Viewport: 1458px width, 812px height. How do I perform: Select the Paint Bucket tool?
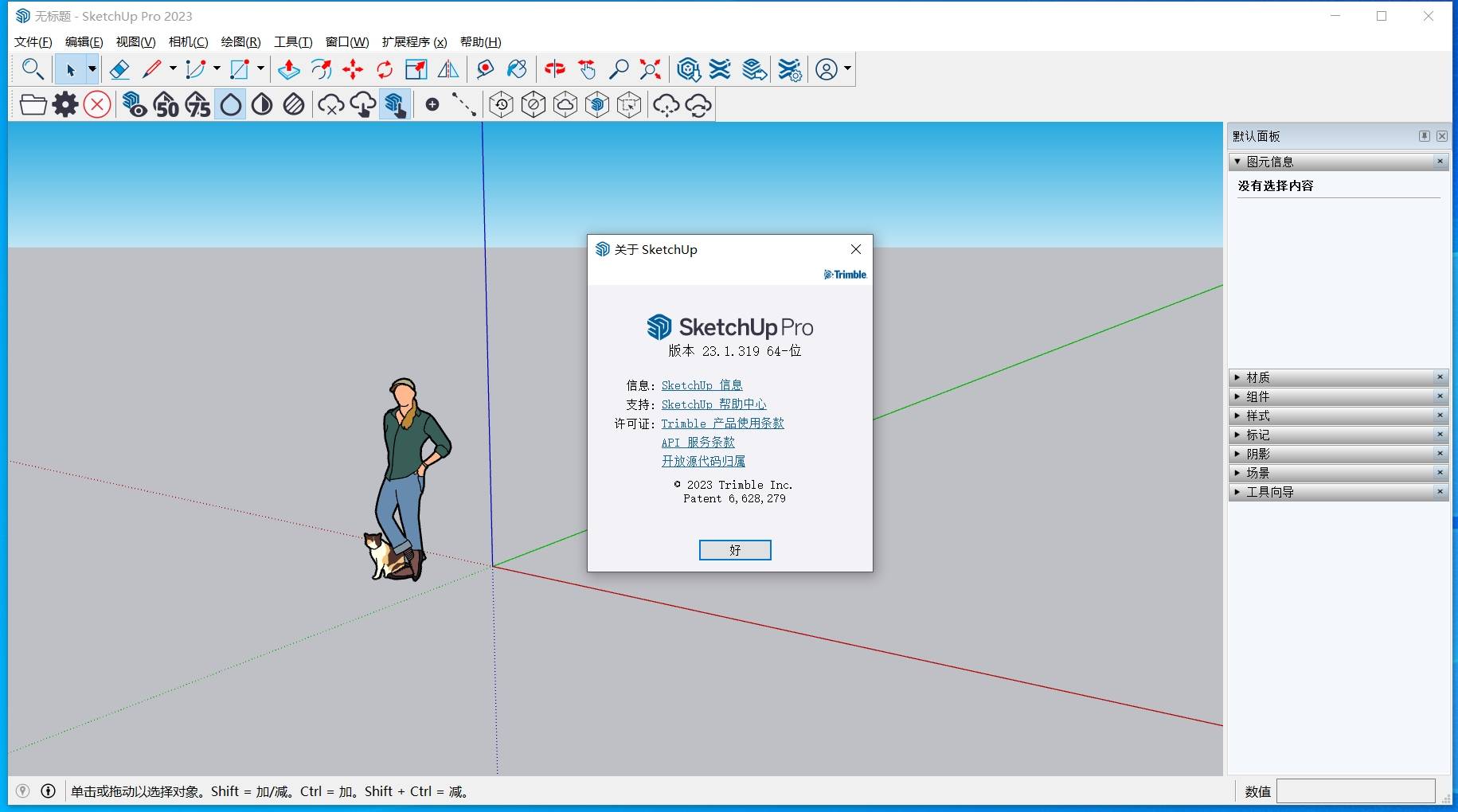[517, 70]
